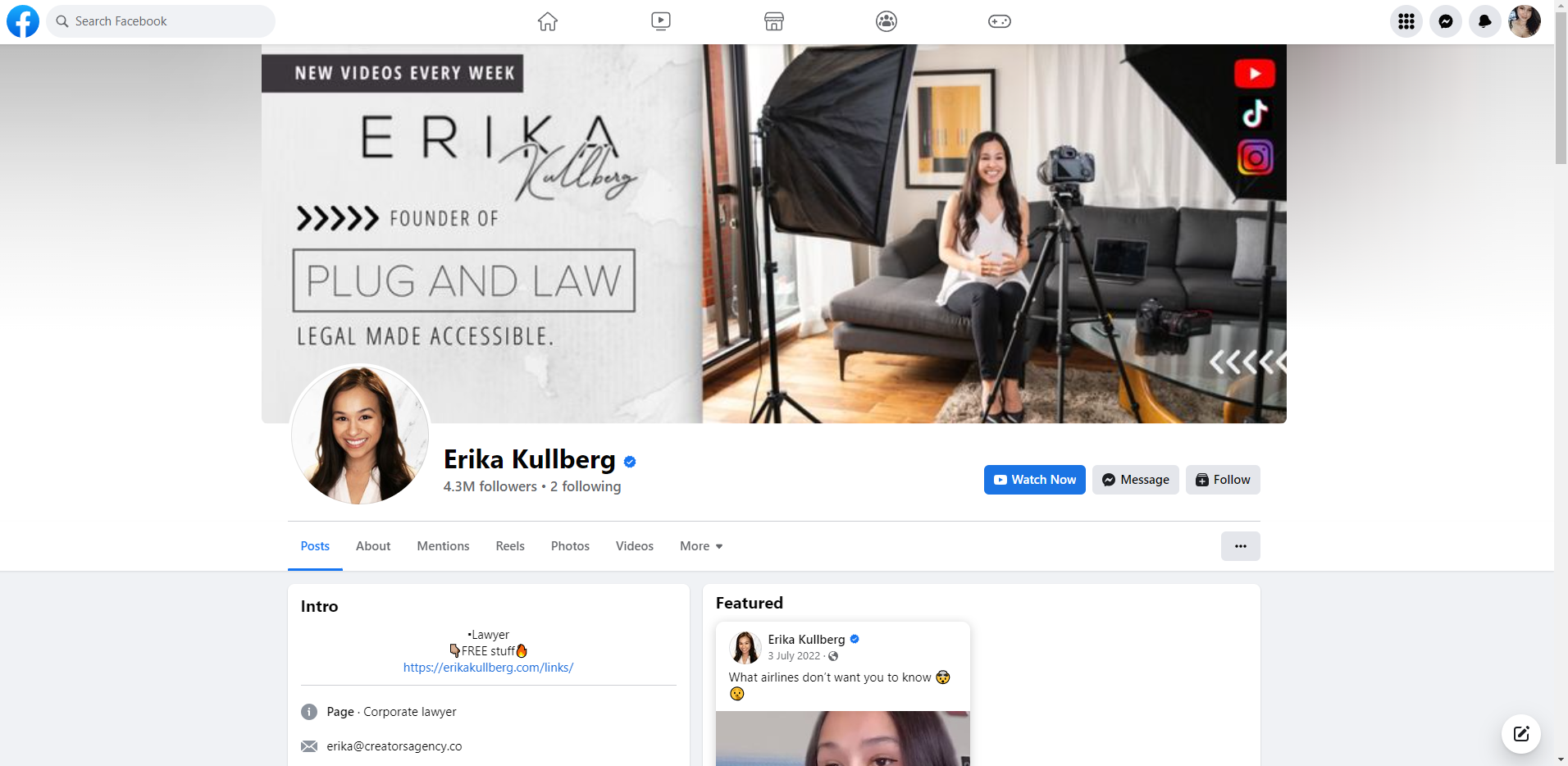The image size is (1568, 766).
Task: Open the Photos tab
Action: pyautogui.click(x=570, y=546)
